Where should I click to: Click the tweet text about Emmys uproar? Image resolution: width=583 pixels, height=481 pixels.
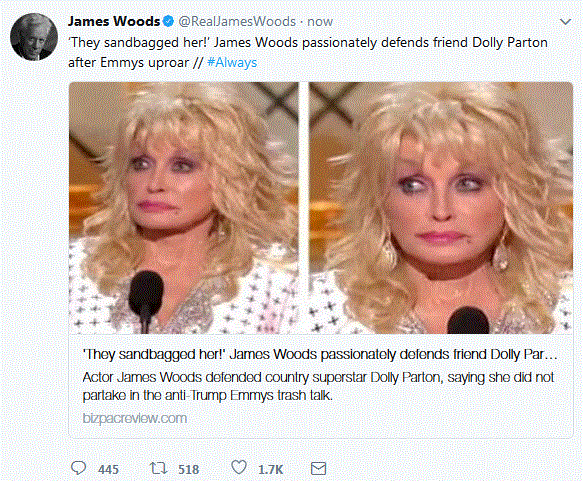308,52
